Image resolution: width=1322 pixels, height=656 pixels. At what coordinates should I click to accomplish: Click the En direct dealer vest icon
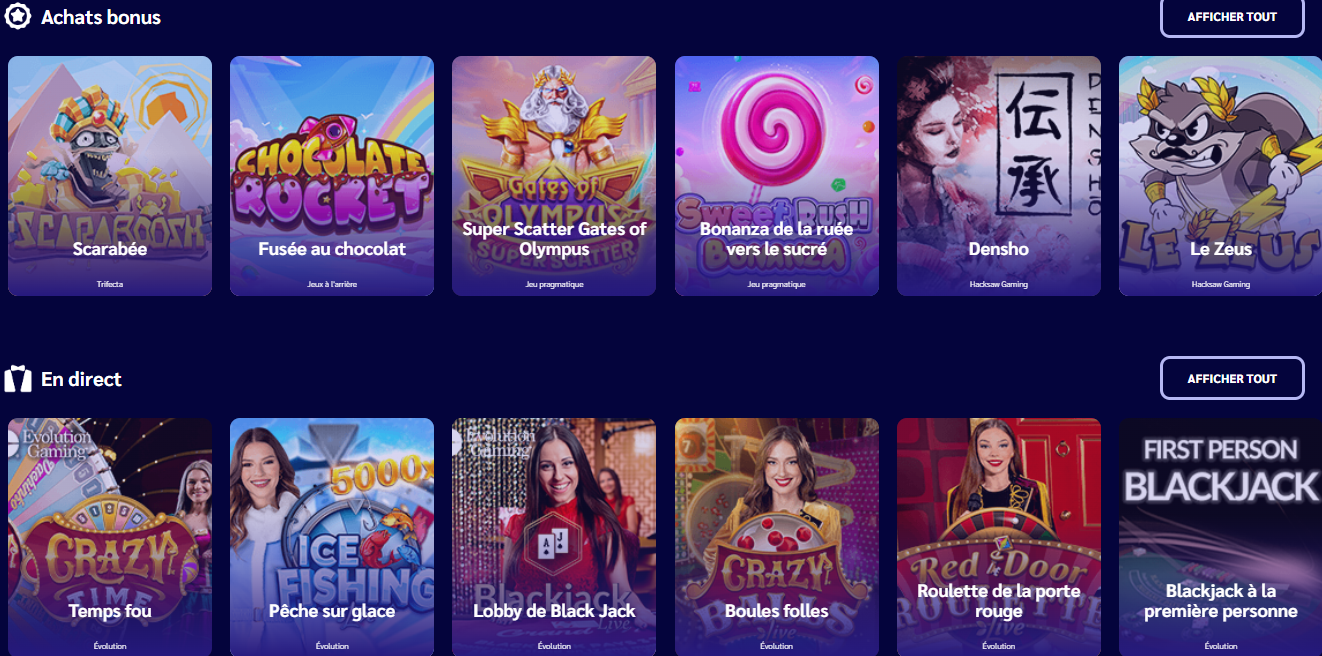coord(18,379)
